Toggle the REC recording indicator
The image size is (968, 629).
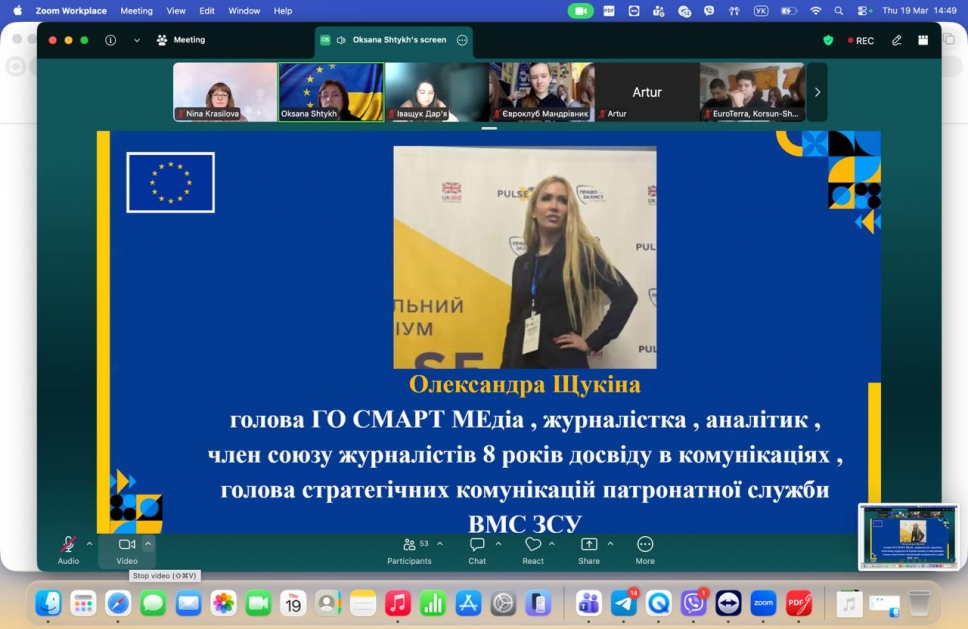(860, 41)
